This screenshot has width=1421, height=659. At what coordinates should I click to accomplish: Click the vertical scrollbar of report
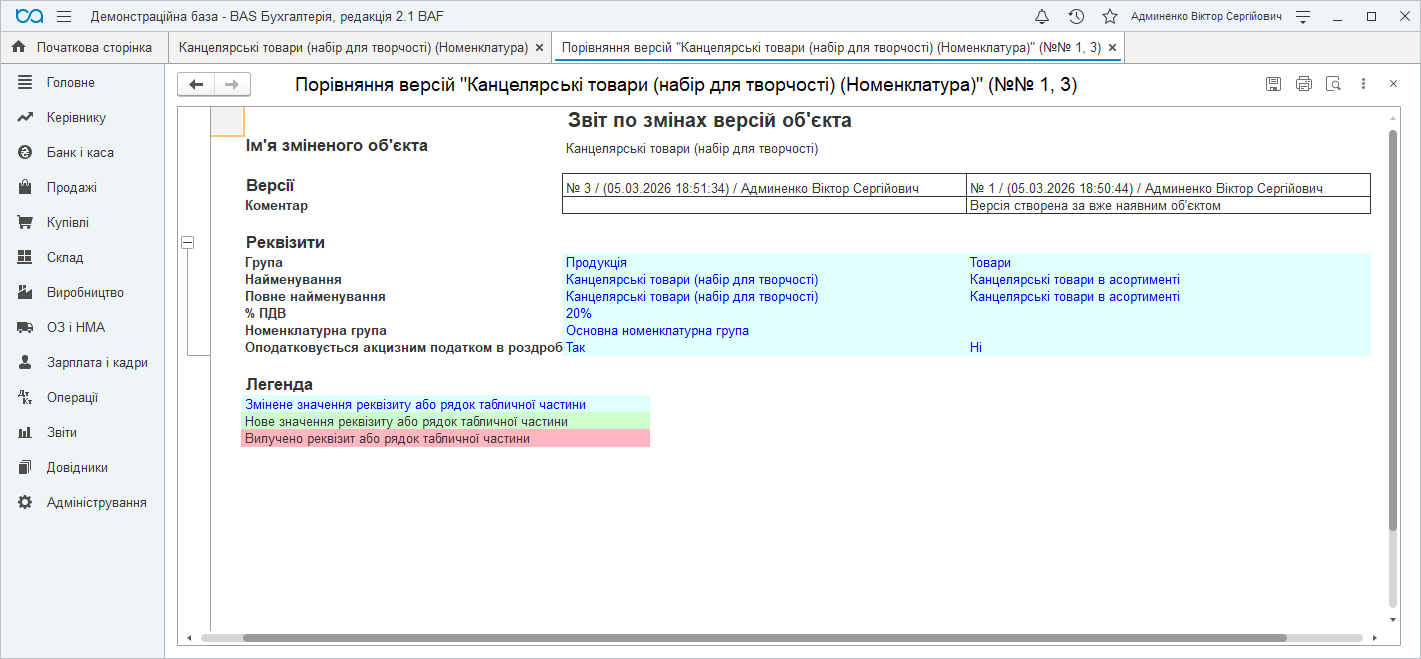(x=1392, y=330)
